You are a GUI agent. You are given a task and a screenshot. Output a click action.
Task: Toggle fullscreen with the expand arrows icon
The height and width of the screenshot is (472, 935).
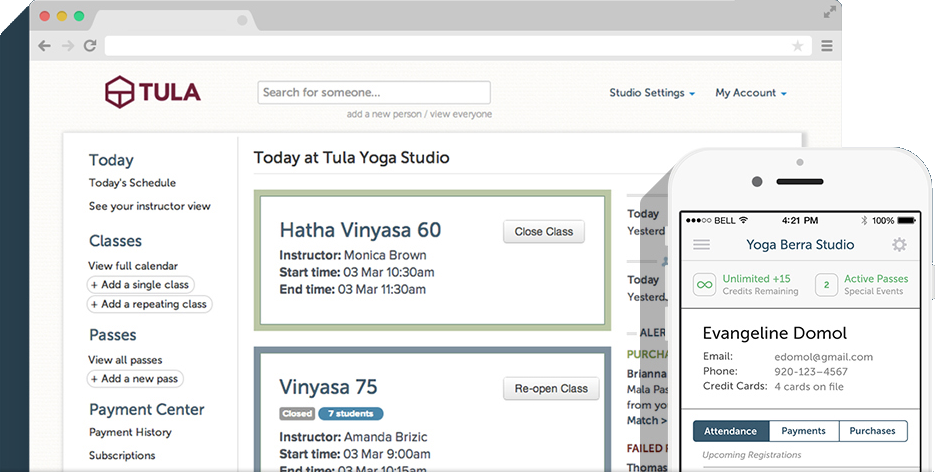click(829, 13)
